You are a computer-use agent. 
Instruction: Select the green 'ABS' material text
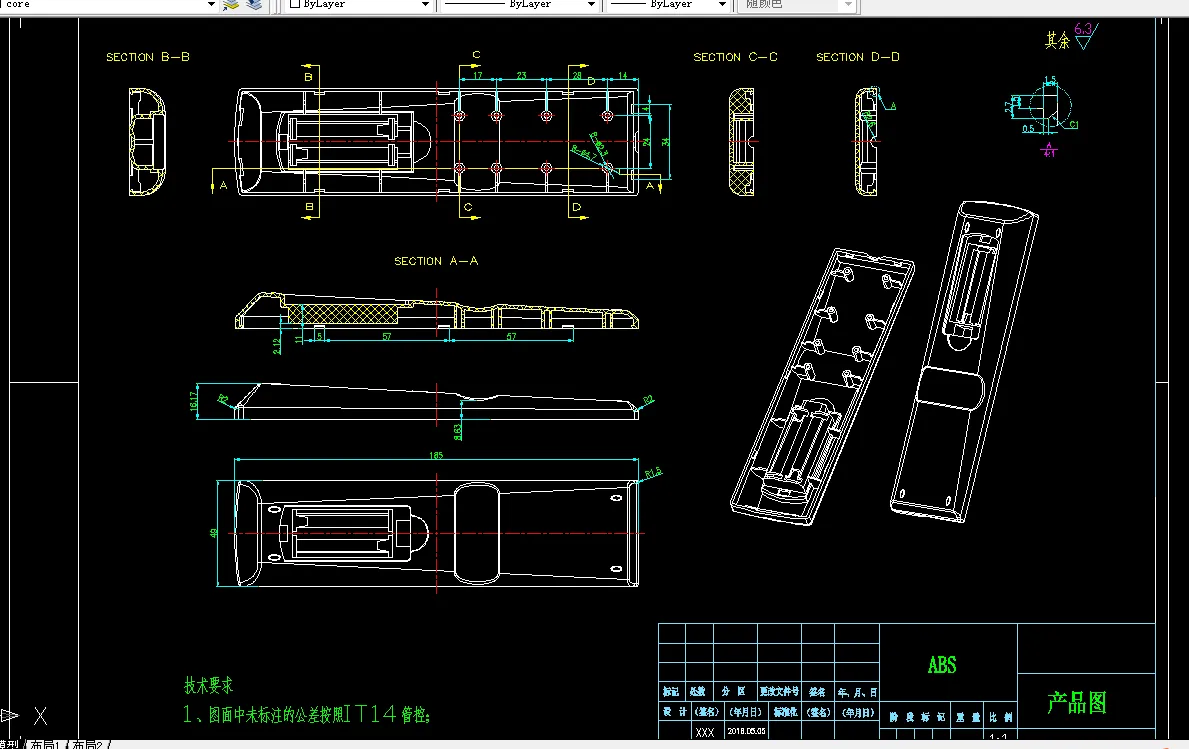942,665
